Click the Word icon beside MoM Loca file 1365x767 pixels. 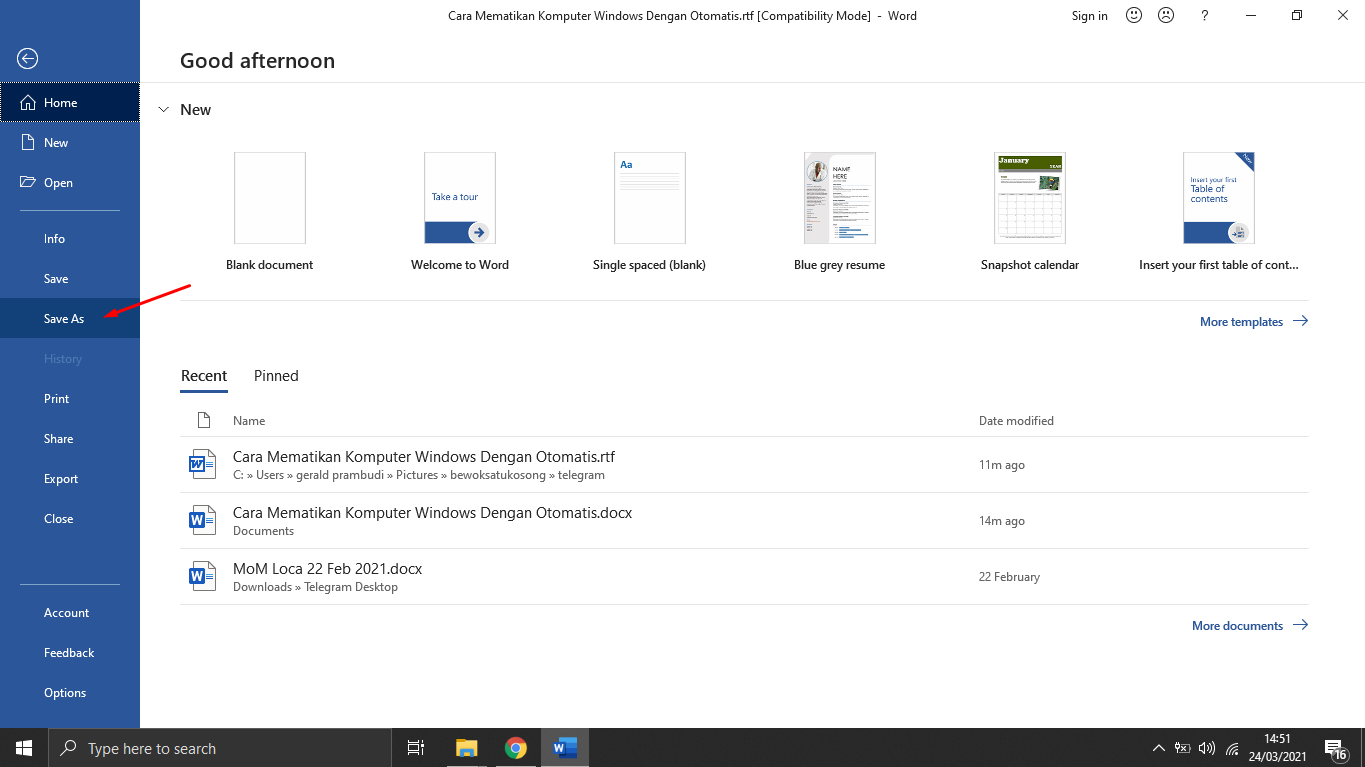click(203, 576)
